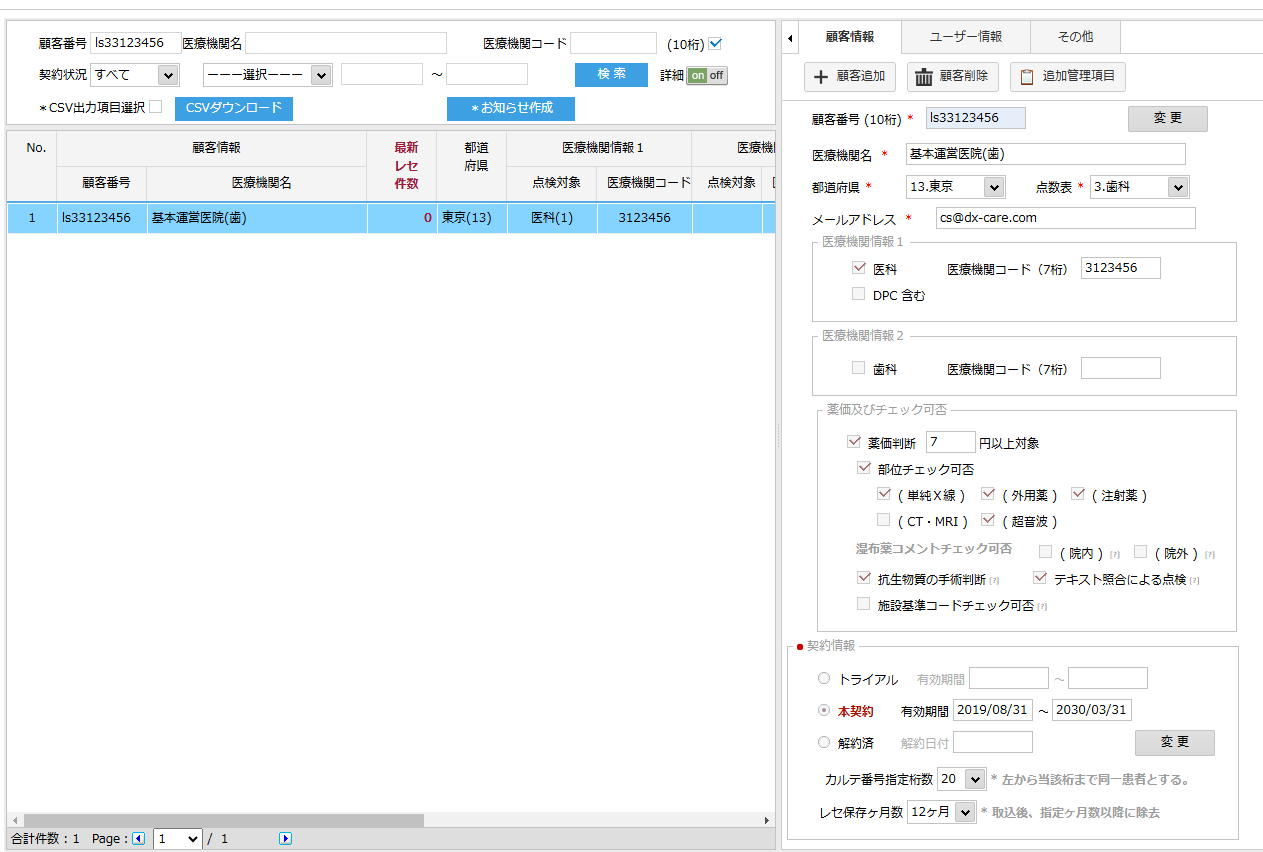Go to previous page arrow icon
The width and height of the screenshot is (1263, 852).
tap(139, 839)
